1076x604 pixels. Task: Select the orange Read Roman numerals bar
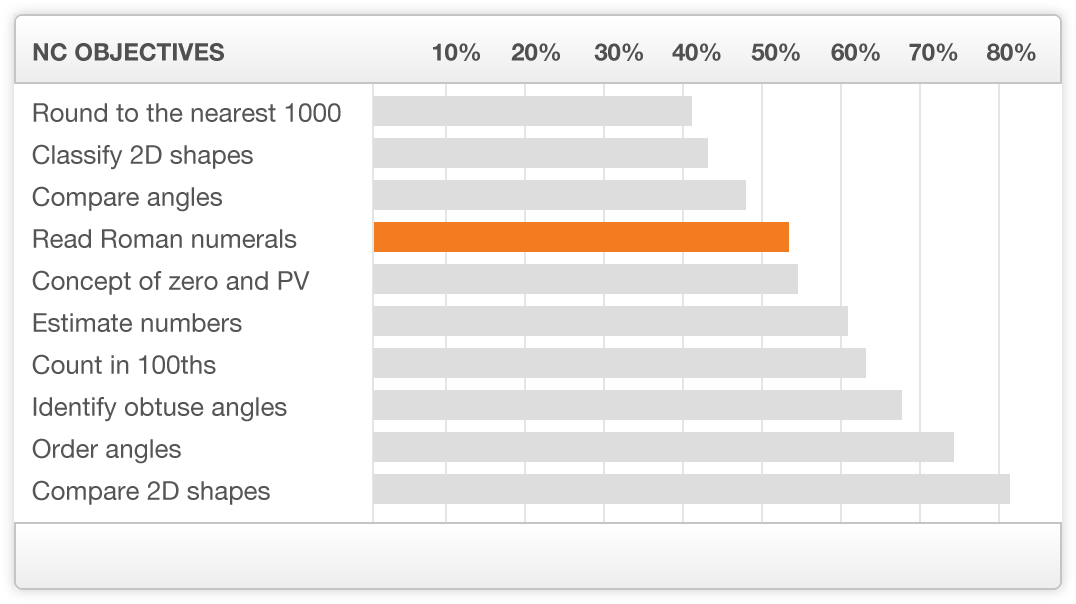pos(581,237)
